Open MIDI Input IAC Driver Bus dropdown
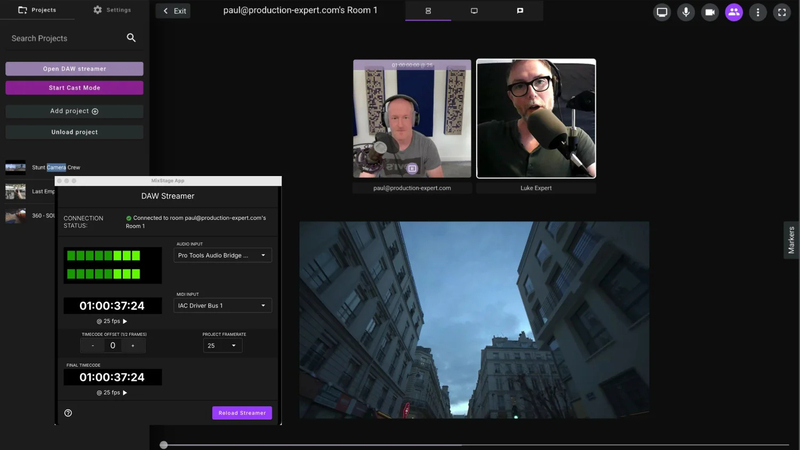Image resolution: width=800 pixels, height=450 pixels. coord(222,306)
